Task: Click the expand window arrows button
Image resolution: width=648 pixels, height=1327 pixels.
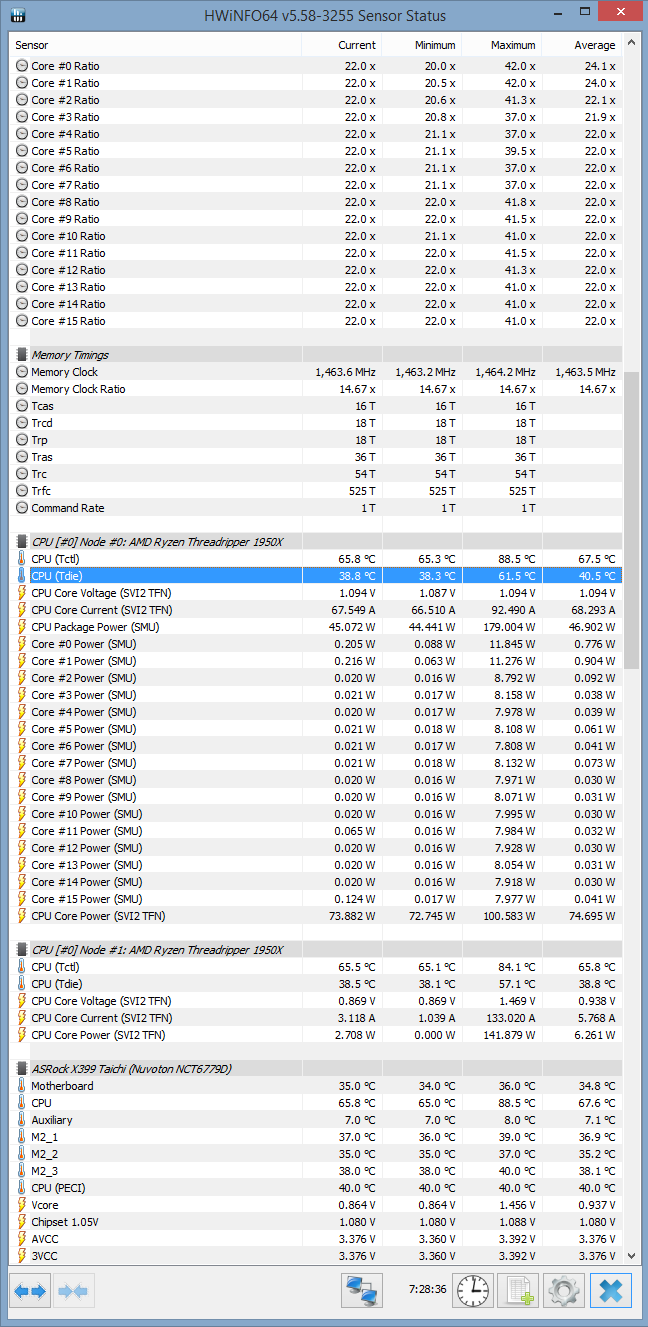Action: (30, 1291)
